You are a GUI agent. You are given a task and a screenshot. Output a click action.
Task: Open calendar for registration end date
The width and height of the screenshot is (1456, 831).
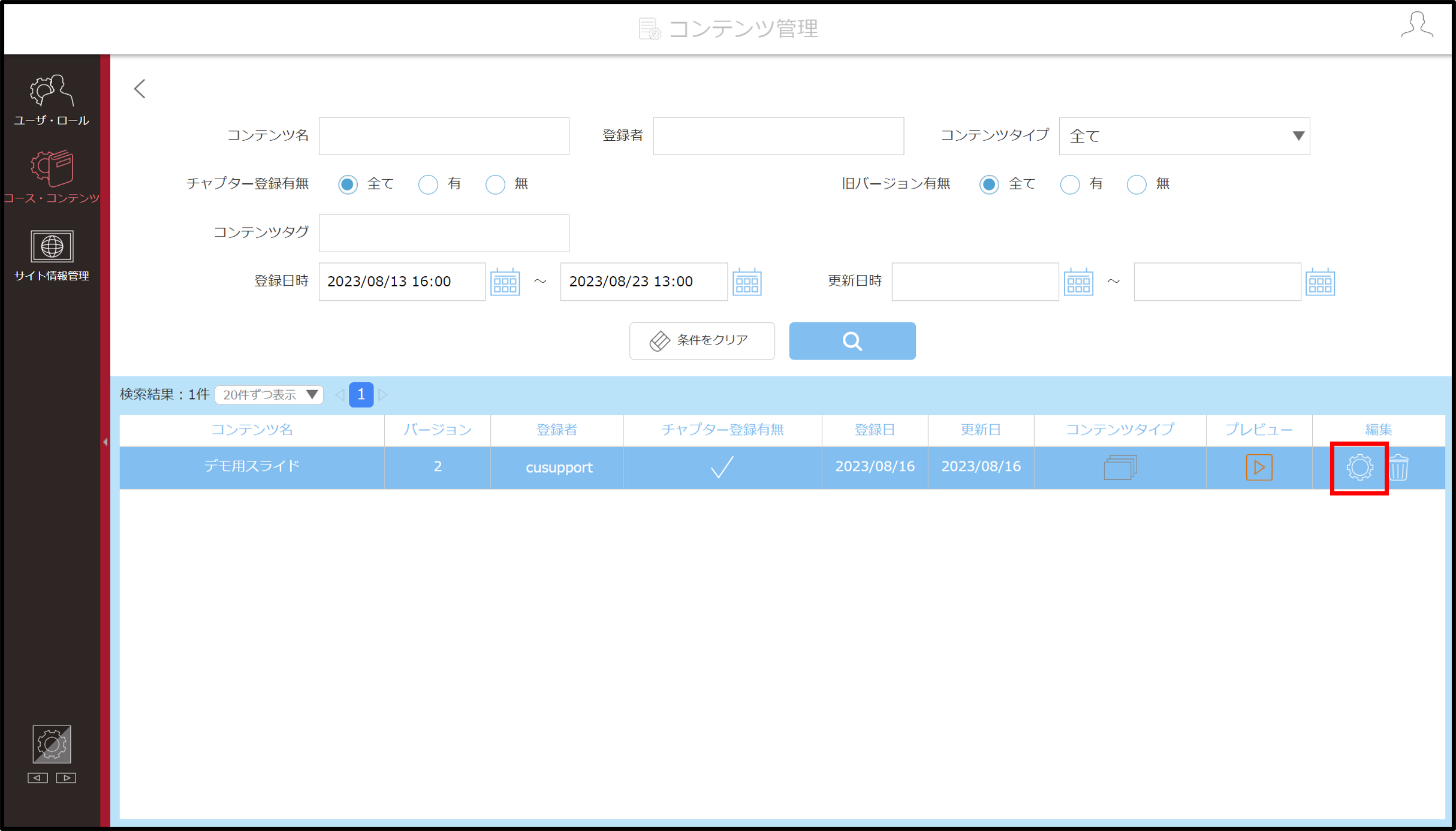747,282
